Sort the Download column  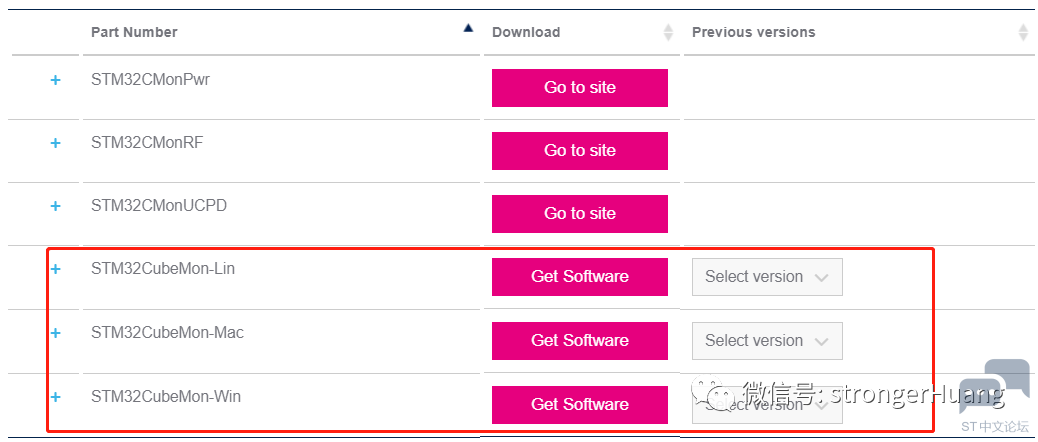pos(669,32)
